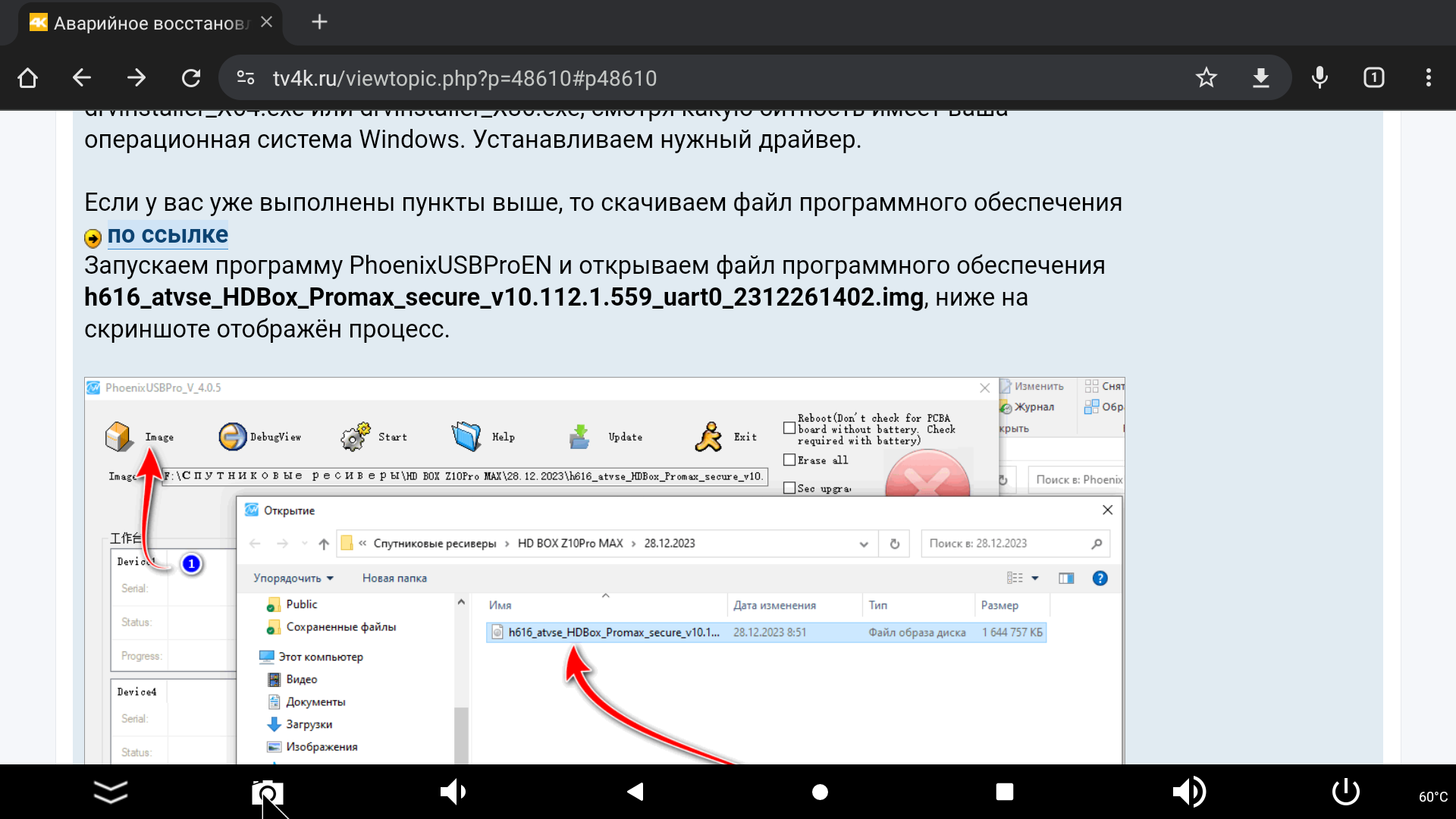Refresh folder in Открытие dialog
The width and height of the screenshot is (1456, 819).
coord(895,544)
